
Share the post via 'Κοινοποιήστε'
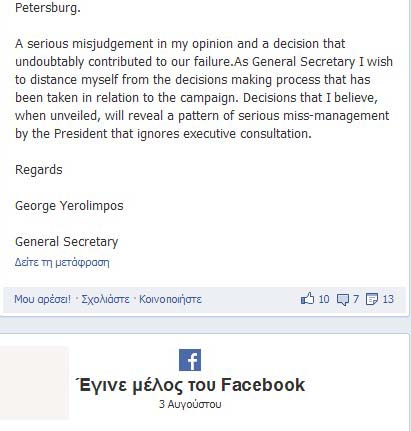tap(170, 299)
